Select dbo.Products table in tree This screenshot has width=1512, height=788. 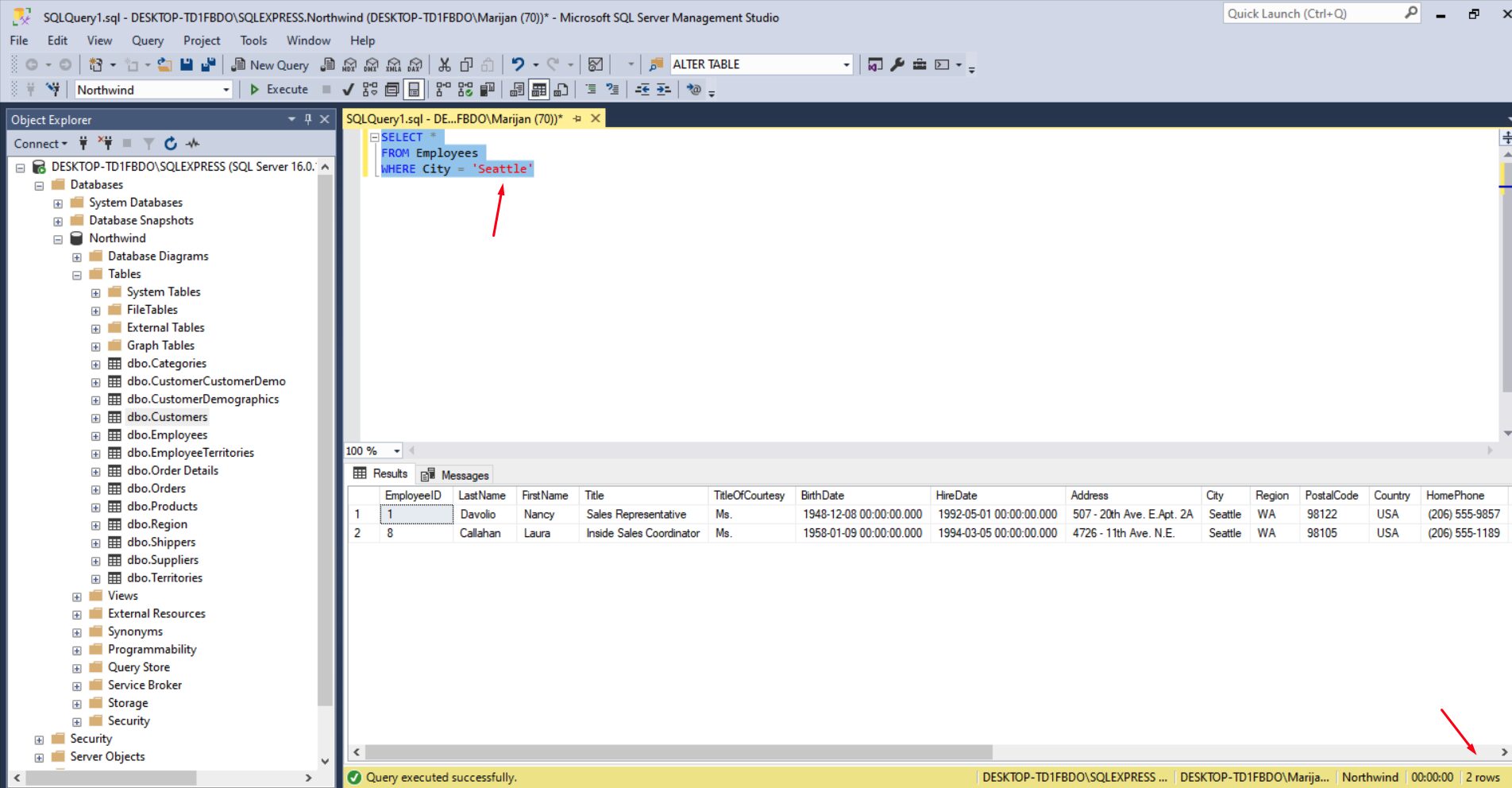pyautogui.click(x=162, y=506)
